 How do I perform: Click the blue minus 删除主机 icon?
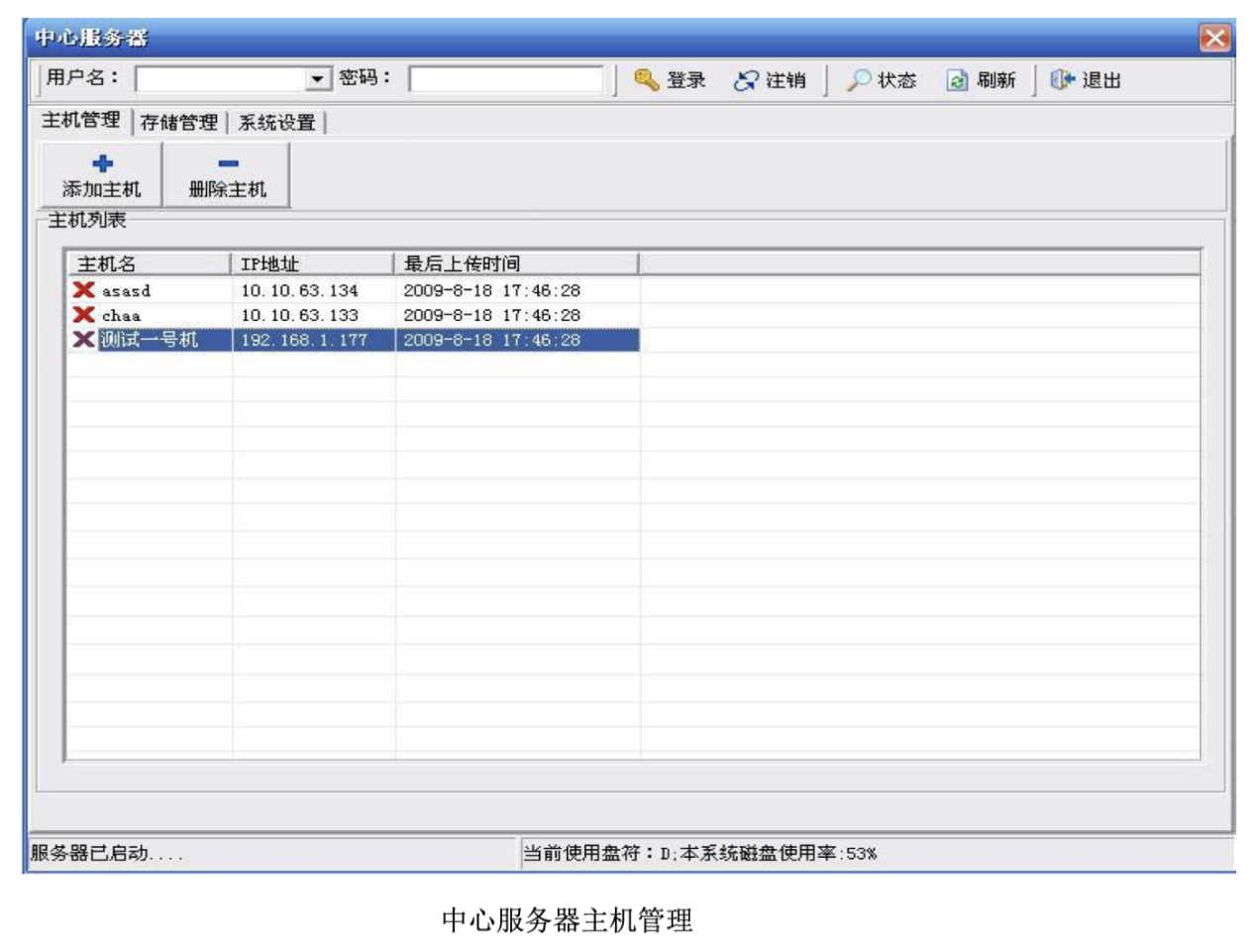tap(228, 163)
